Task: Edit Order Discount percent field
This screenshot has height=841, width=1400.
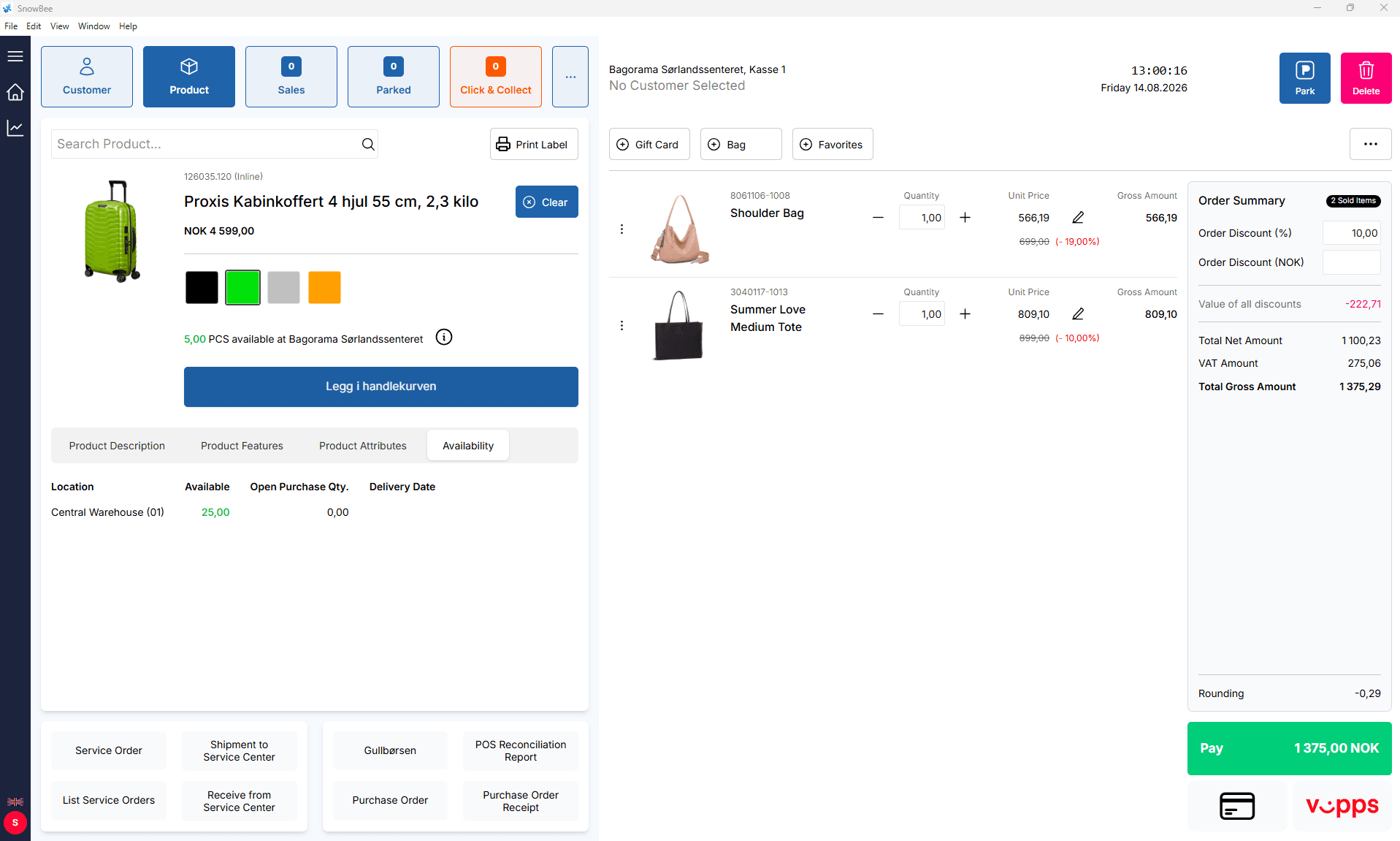Action: (x=1352, y=233)
